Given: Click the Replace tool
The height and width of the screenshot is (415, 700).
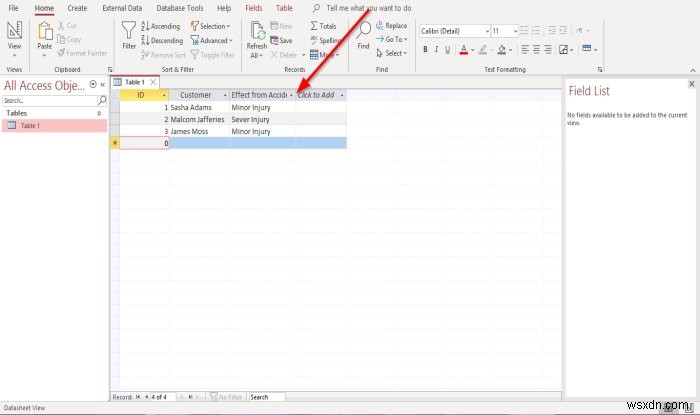Looking at the screenshot, I should pyautogui.click(x=391, y=26).
